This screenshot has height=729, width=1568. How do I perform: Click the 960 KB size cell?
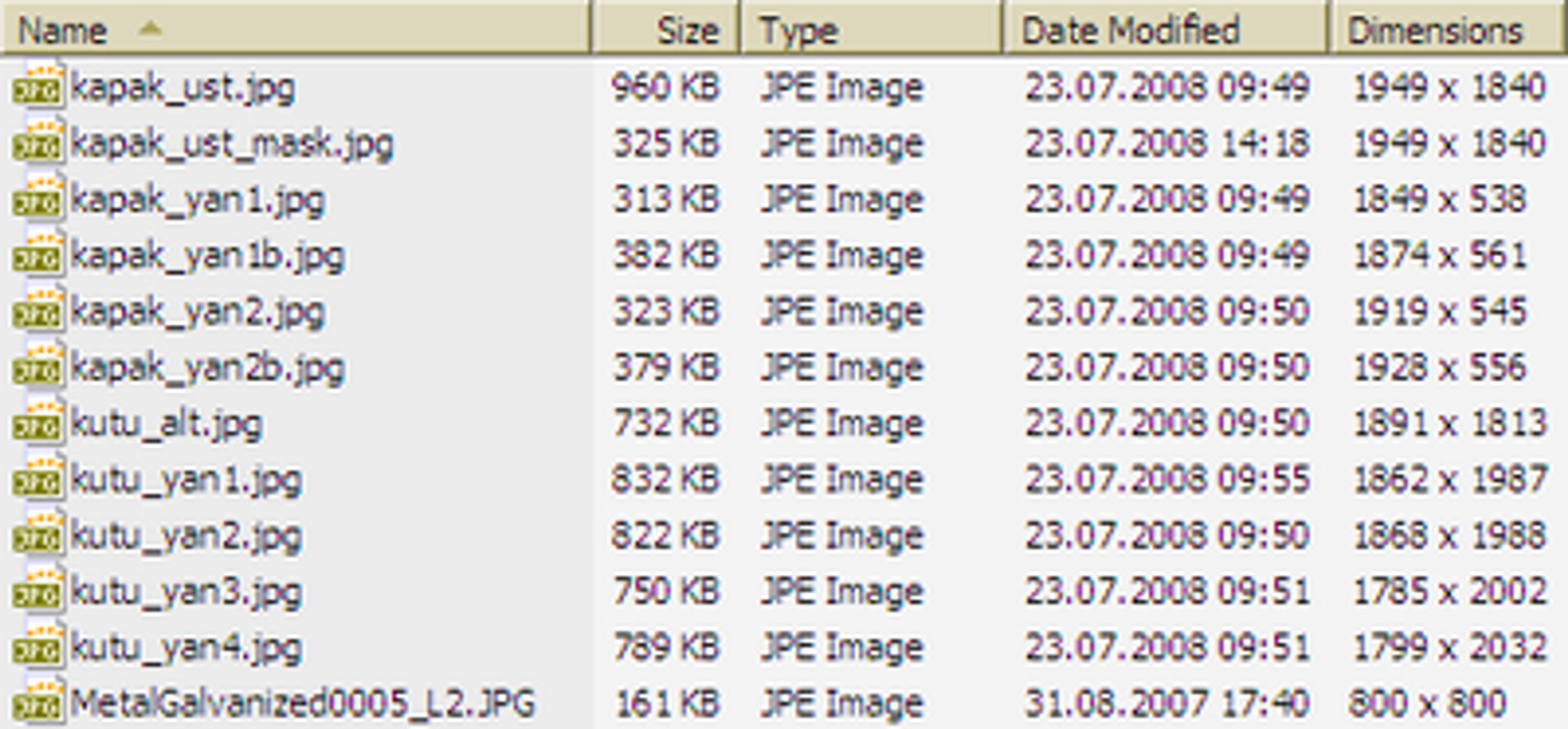(x=666, y=87)
